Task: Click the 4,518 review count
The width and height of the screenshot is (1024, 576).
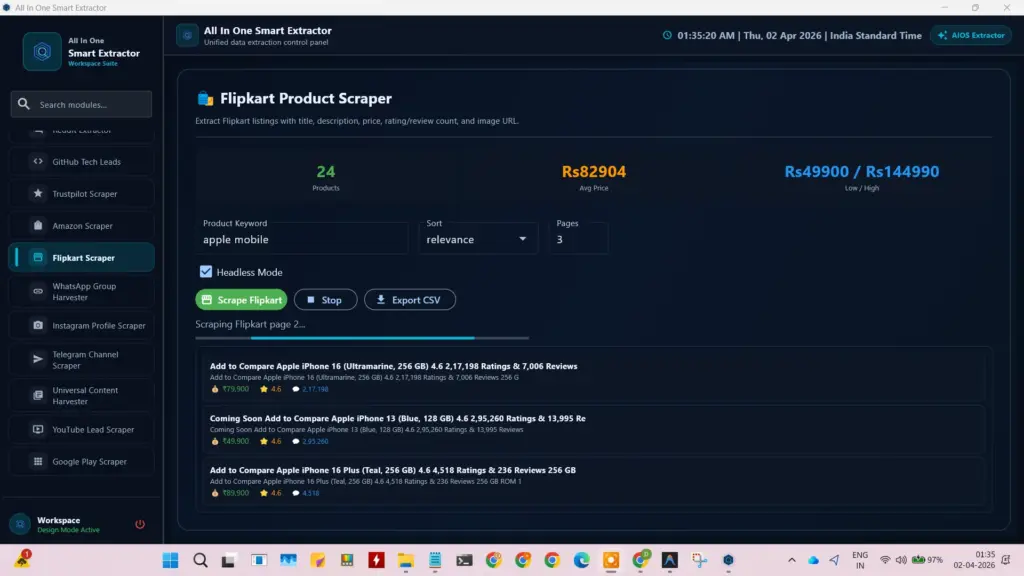Action: click(311, 493)
